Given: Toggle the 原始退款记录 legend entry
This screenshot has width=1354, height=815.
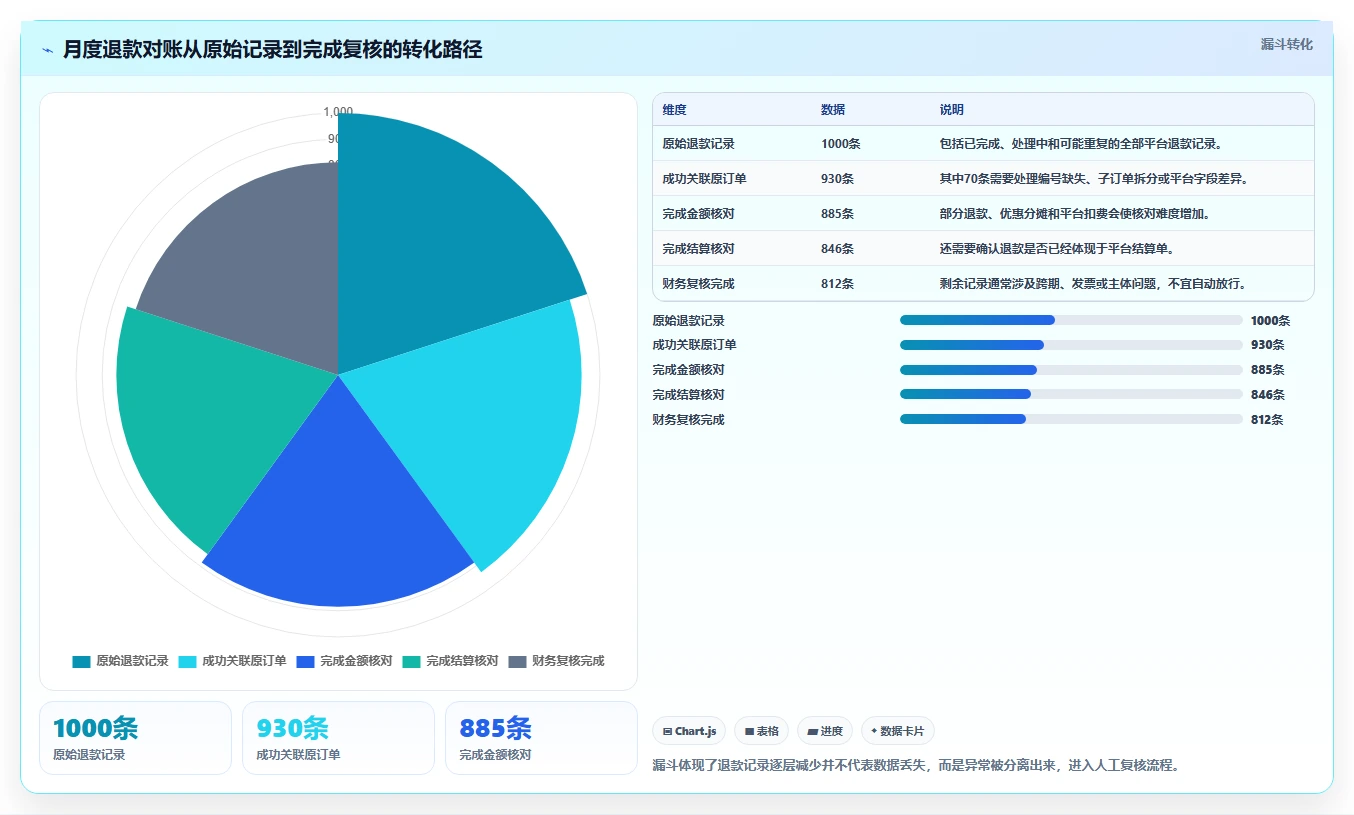Looking at the screenshot, I should 121,661.
